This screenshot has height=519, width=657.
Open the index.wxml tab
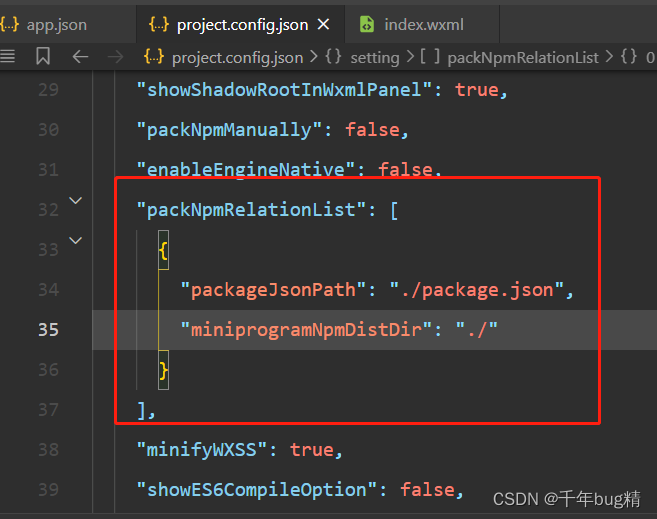pyautogui.click(x=424, y=25)
